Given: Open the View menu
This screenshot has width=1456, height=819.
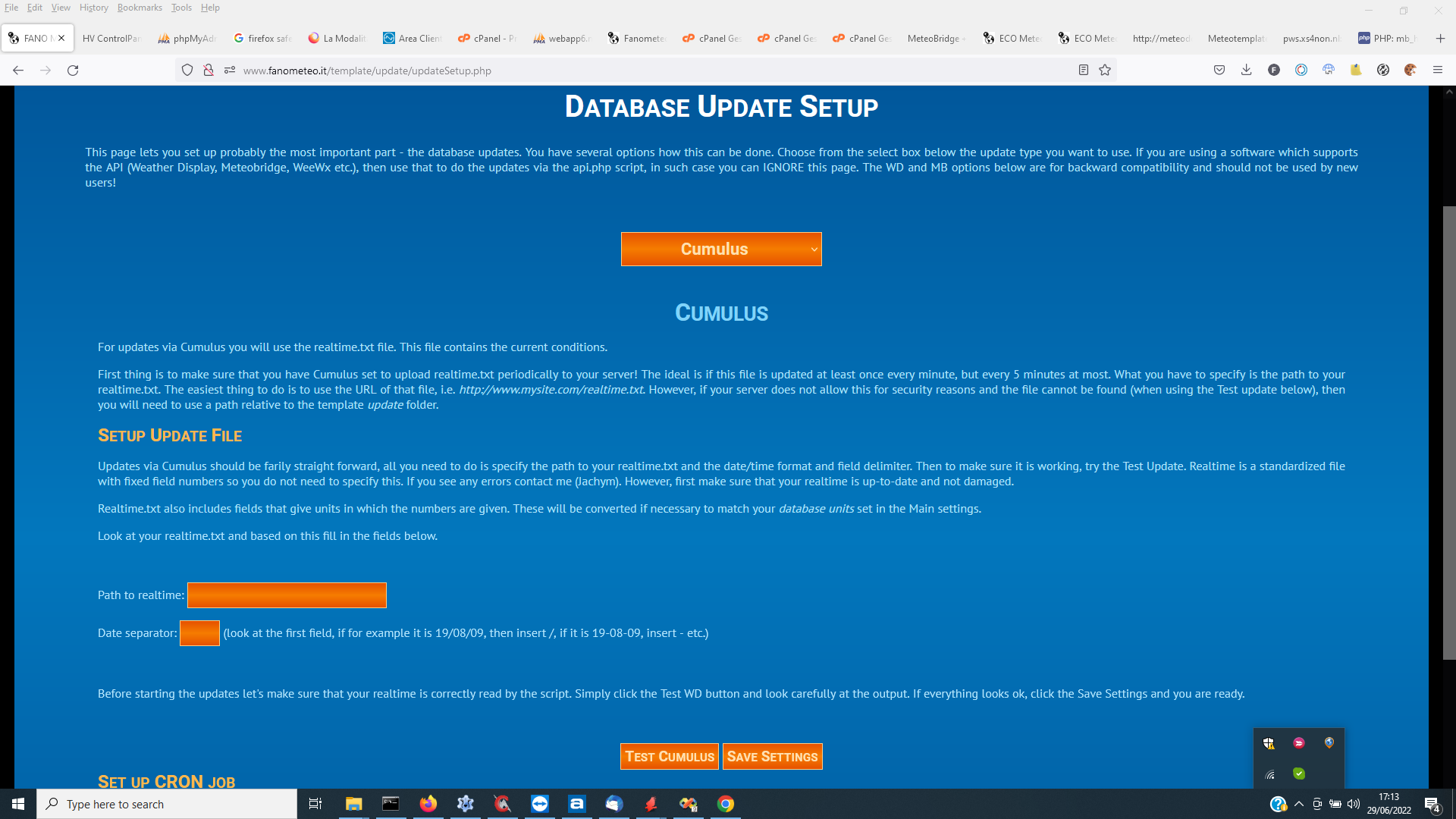Looking at the screenshot, I should tap(61, 8).
